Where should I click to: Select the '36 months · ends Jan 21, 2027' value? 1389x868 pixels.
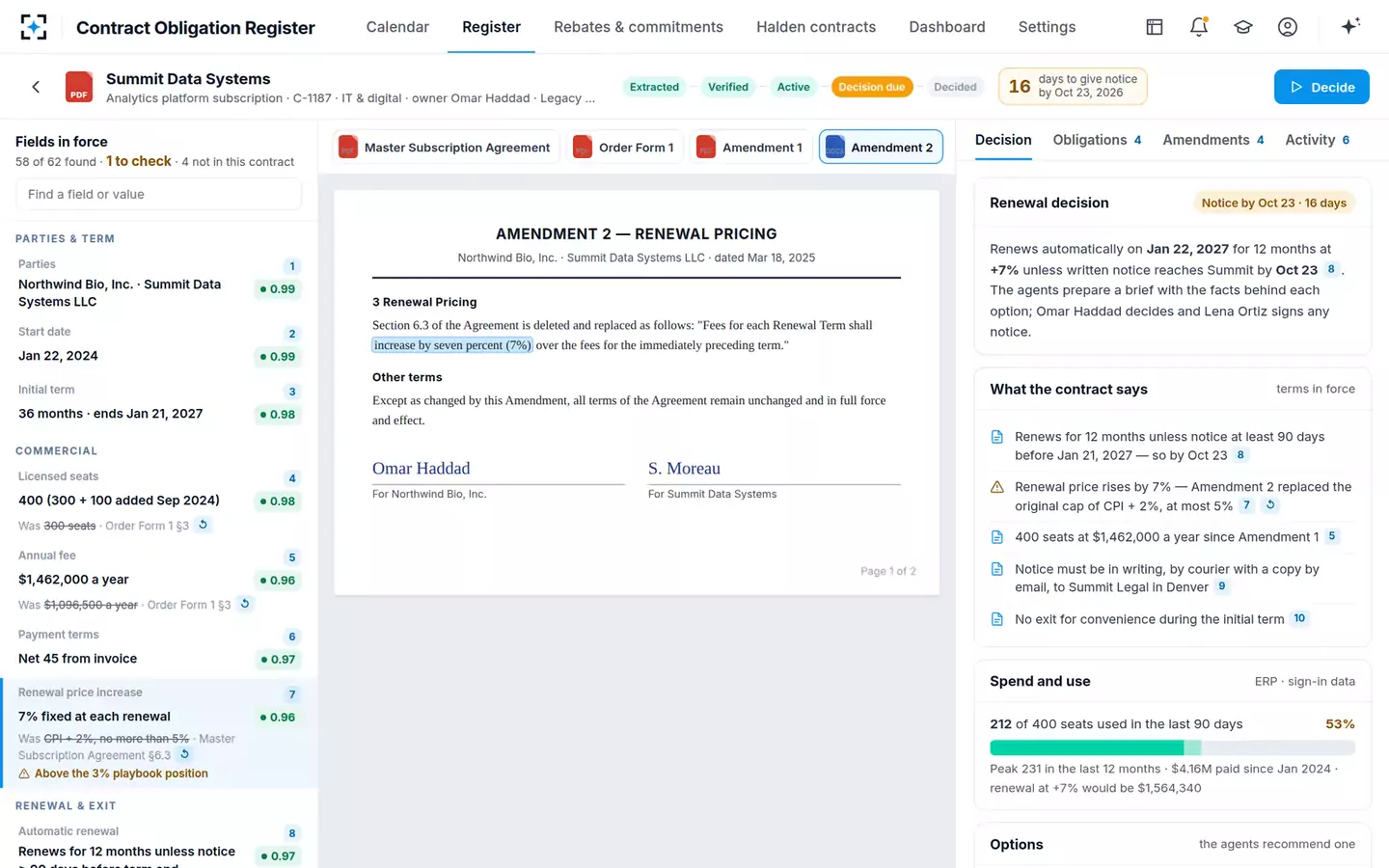111,414
